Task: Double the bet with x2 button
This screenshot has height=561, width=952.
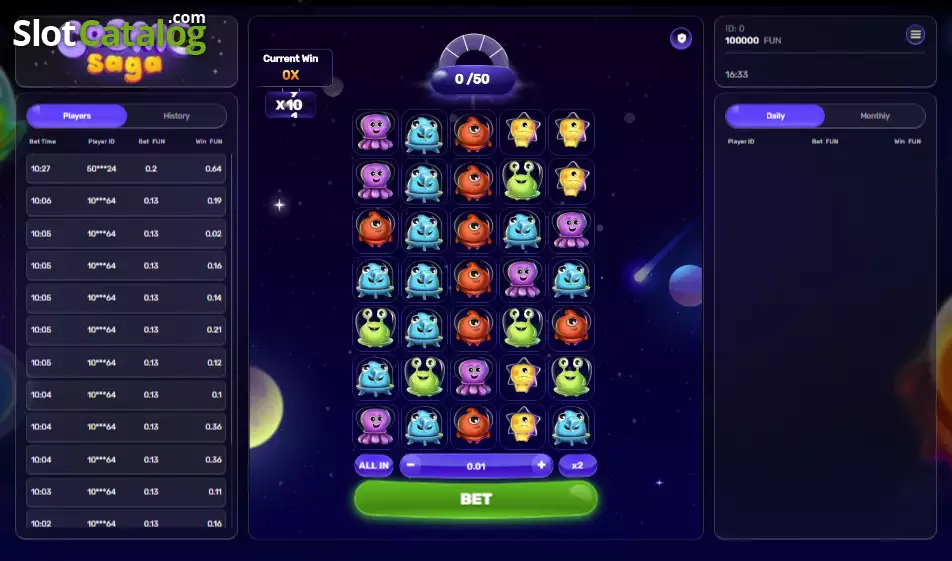Action: 577,466
